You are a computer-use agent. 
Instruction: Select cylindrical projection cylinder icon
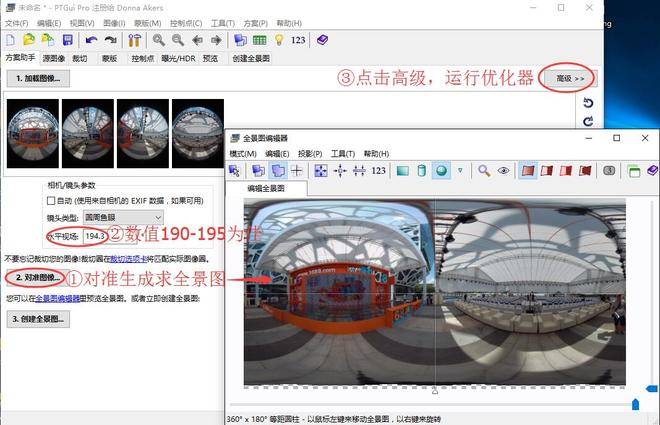[421, 170]
